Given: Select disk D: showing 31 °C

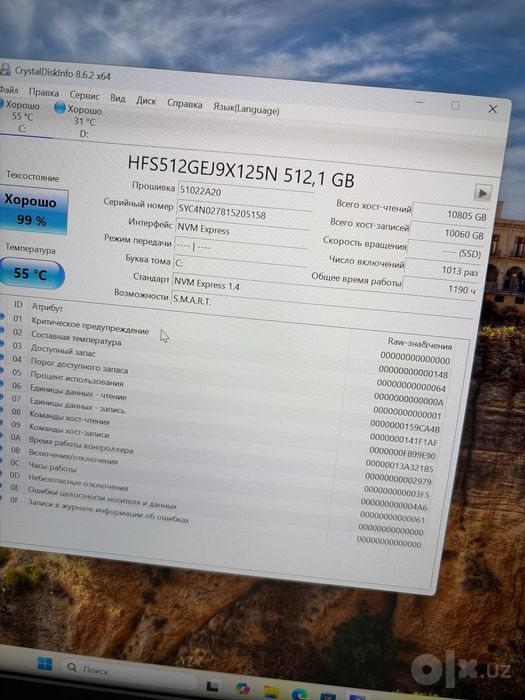Looking at the screenshot, I should click(x=79, y=121).
